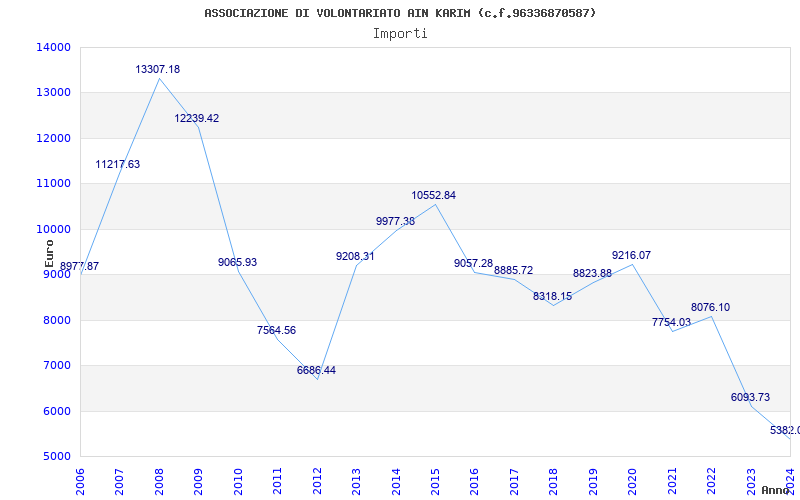Click the 2006 year label on x-axis
This screenshot has width=800, height=500.
tap(80, 481)
